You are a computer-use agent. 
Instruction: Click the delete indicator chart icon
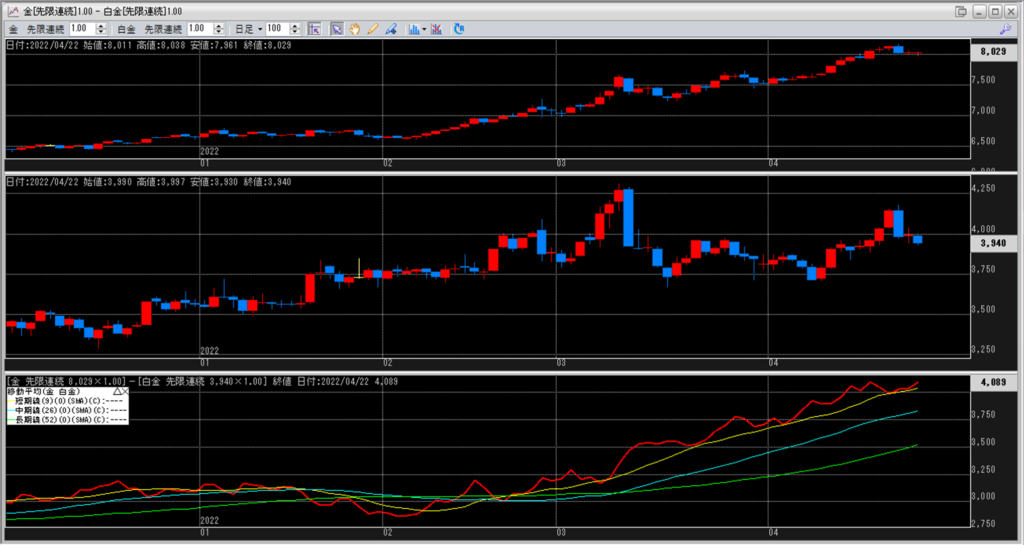[437, 29]
